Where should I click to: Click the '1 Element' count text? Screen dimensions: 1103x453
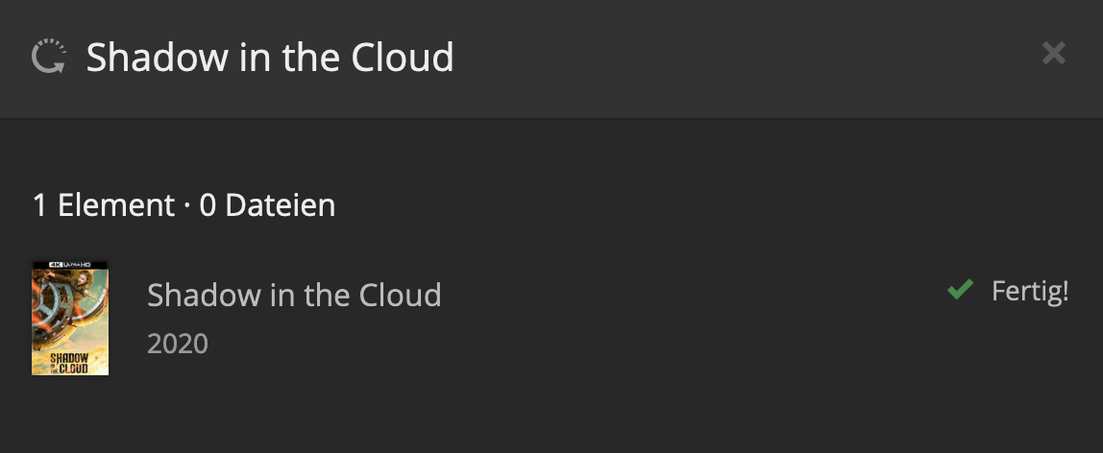[103, 205]
